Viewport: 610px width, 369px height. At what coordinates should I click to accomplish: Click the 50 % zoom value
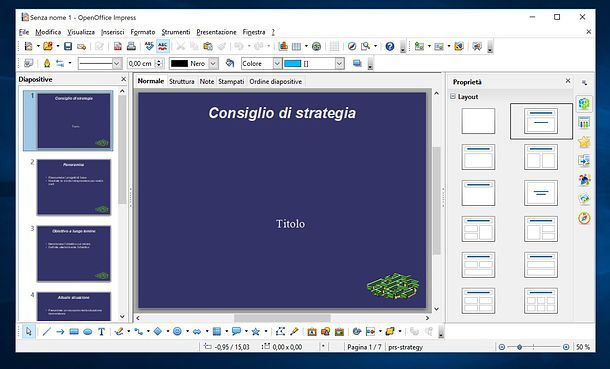coord(583,347)
